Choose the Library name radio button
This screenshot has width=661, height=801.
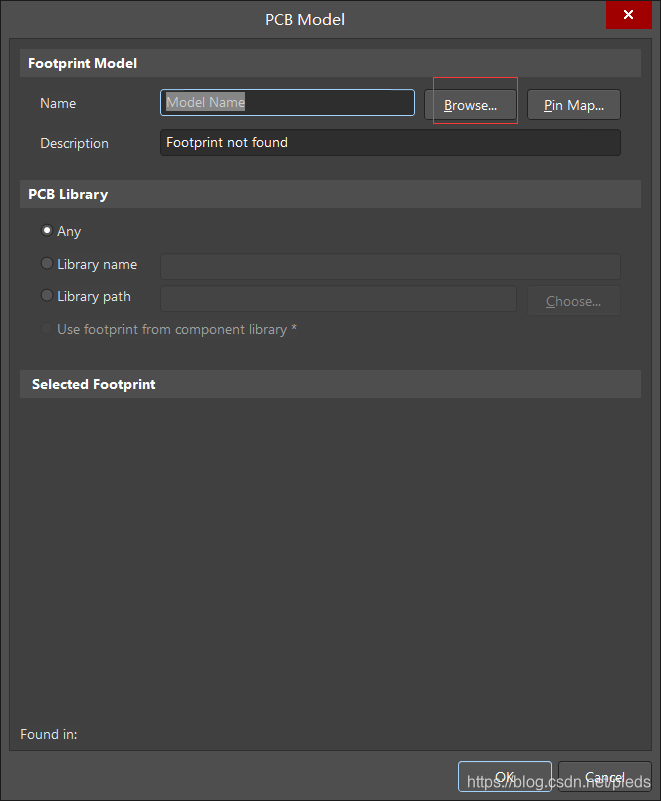(47, 265)
